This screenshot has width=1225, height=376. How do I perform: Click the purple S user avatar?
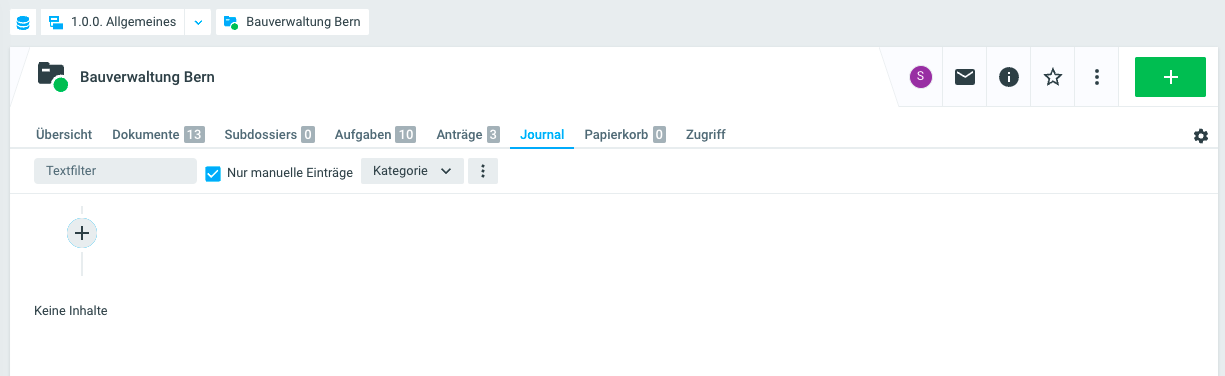(920, 77)
